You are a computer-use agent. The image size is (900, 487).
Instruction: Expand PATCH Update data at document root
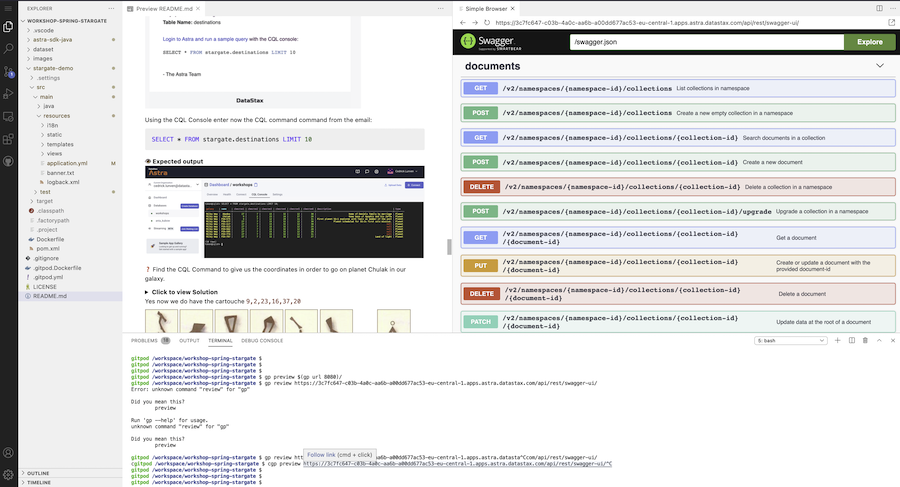(678, 321)
